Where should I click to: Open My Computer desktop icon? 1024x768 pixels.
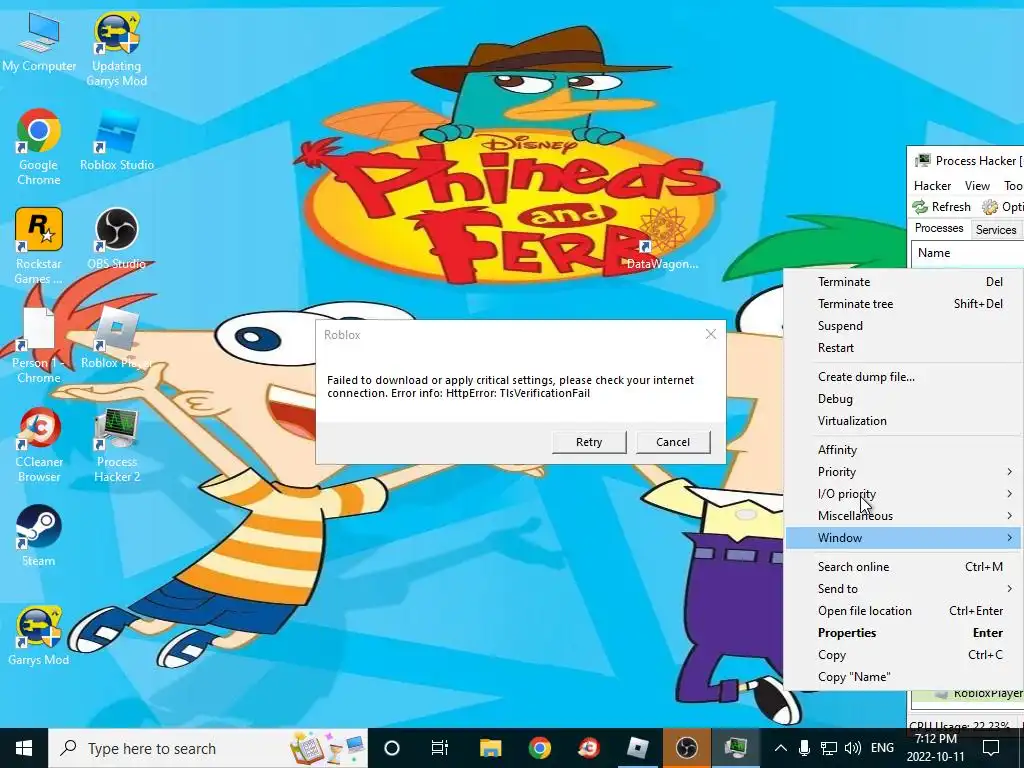click(39, 41)
